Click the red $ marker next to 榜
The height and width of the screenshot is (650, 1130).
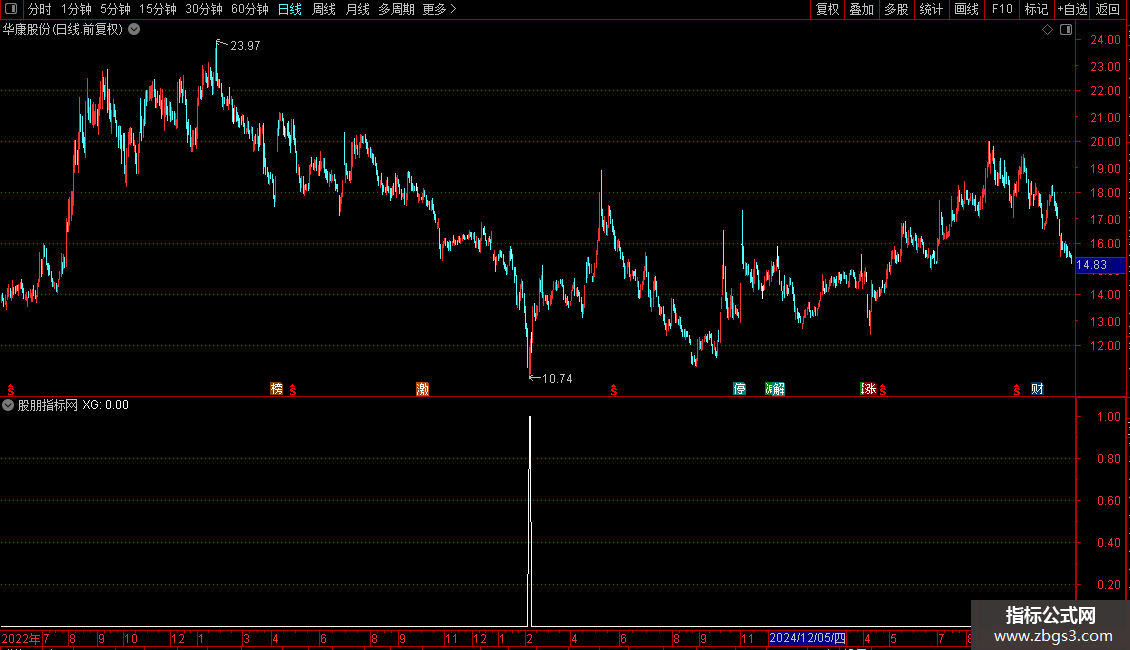pyautogui.click(x=293, y=390)
